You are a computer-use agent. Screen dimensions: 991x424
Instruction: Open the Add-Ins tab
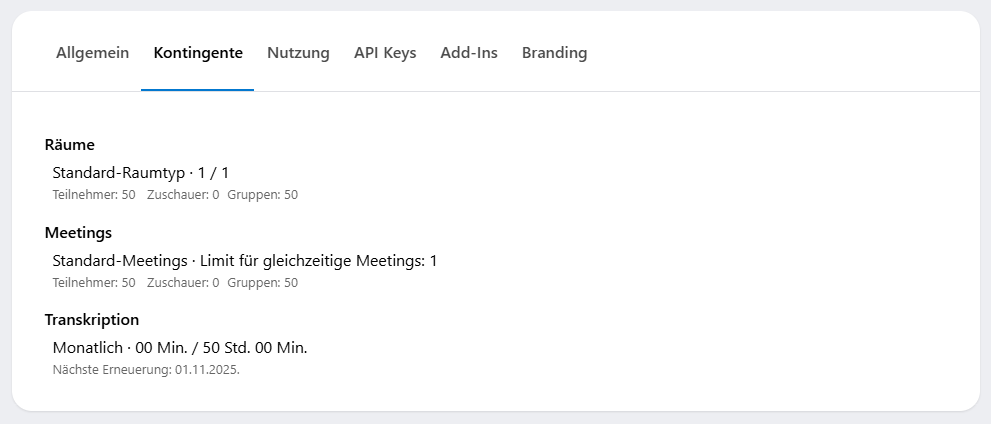click(x=469, y=53)
